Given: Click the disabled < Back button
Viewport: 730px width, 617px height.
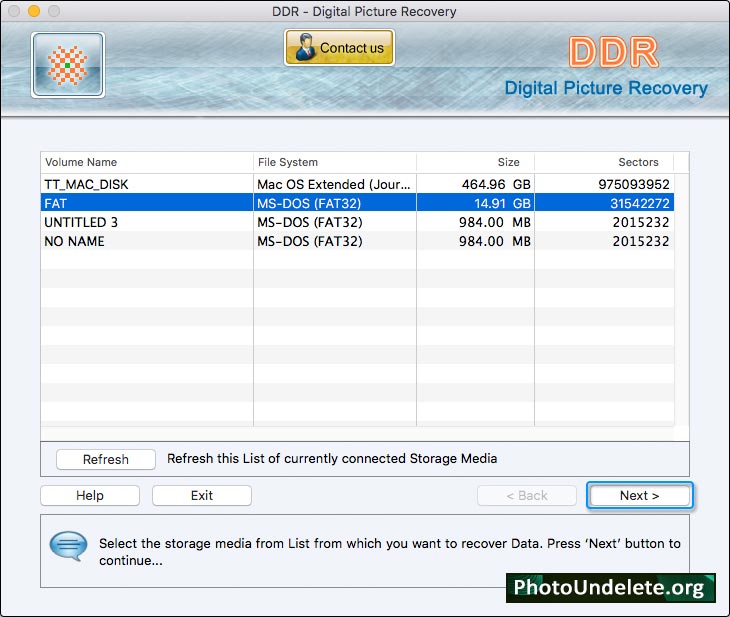Looking at the screenshot, I should (527, 495).
